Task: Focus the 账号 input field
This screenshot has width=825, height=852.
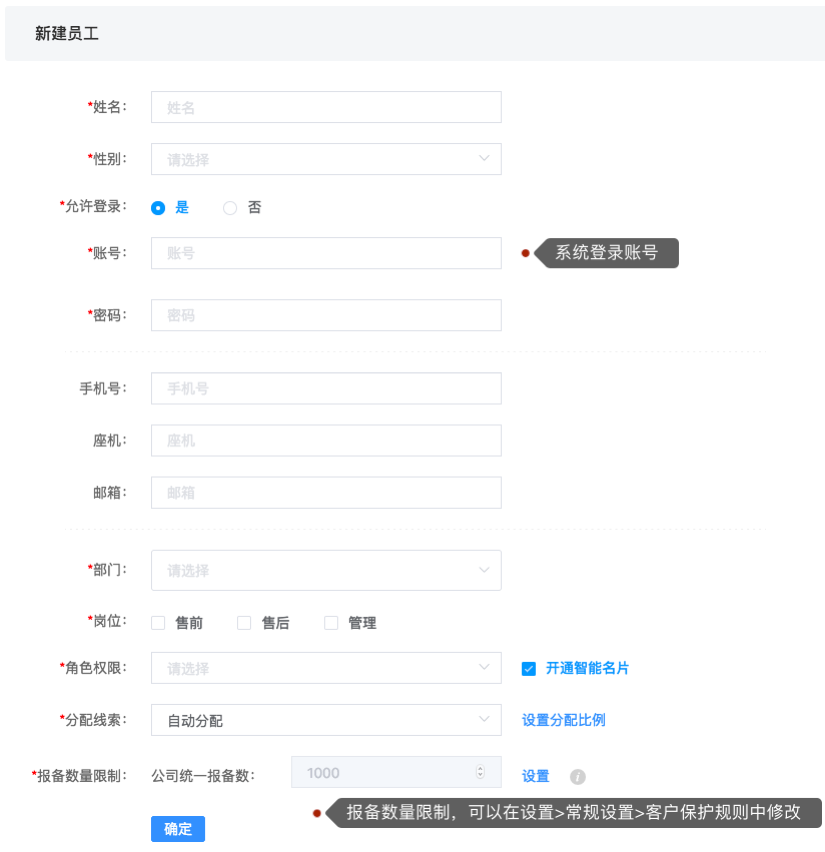Action: click(x=326, y=253)
